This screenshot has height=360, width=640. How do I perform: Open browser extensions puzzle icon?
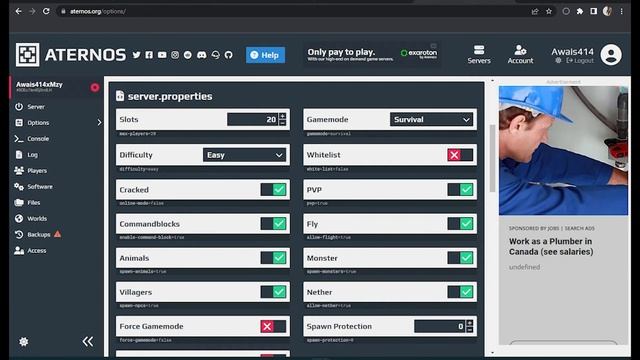click(x=580, y=11)
